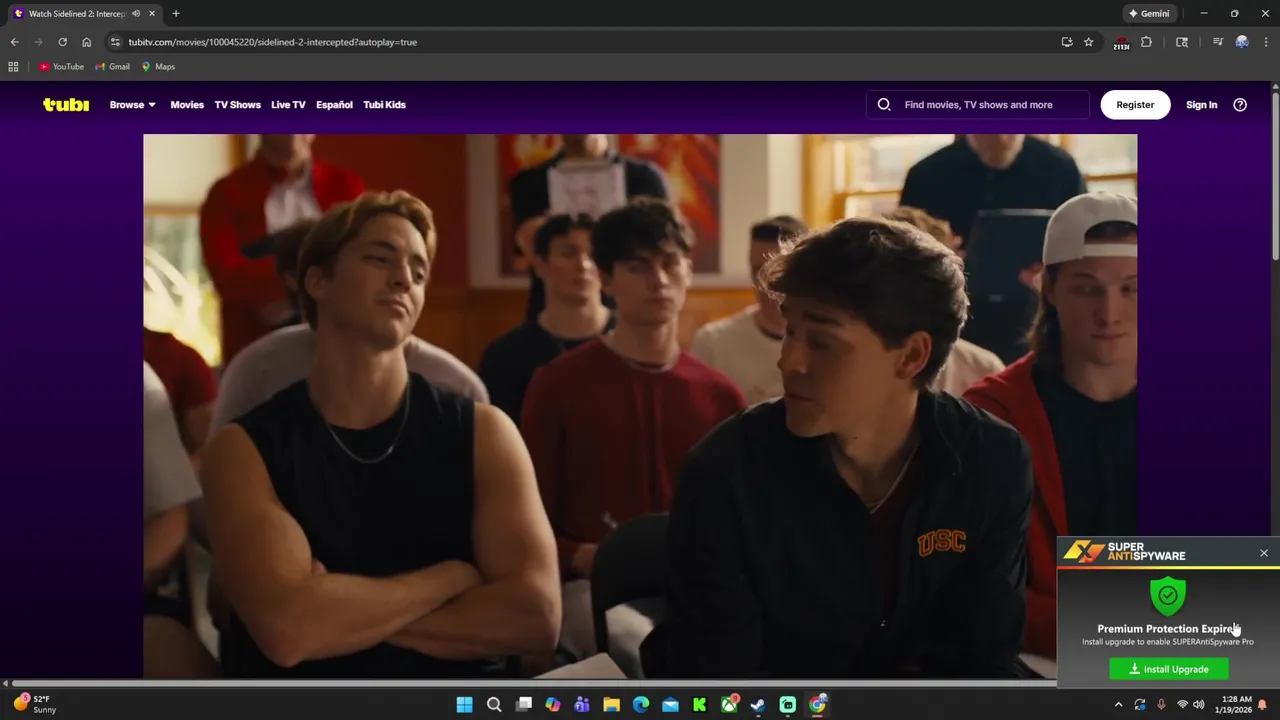Click the horizontal scrollbar at page bottom
1280x720 pixels.
pyautogui.click(x=532, y=683)
